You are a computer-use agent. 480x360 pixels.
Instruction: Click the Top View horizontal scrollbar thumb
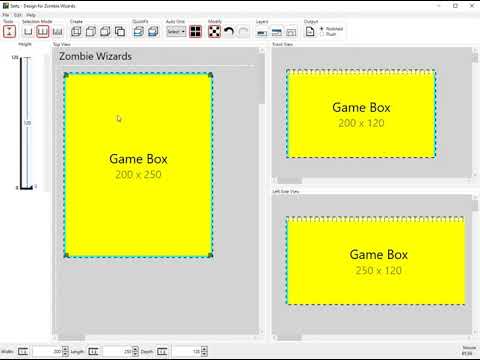[x=71, y=338]
